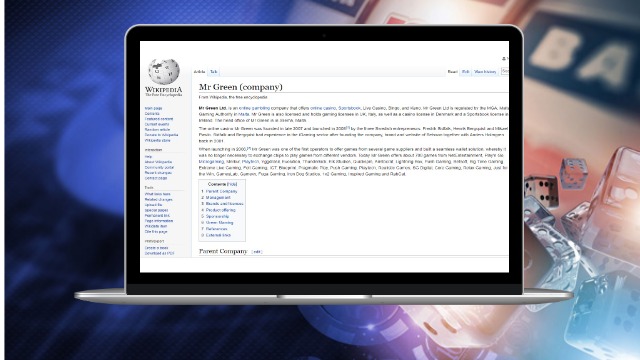The image size is (640, 360).
Task: Jump to Parent Company in Contents
Action: pos(221,191)
